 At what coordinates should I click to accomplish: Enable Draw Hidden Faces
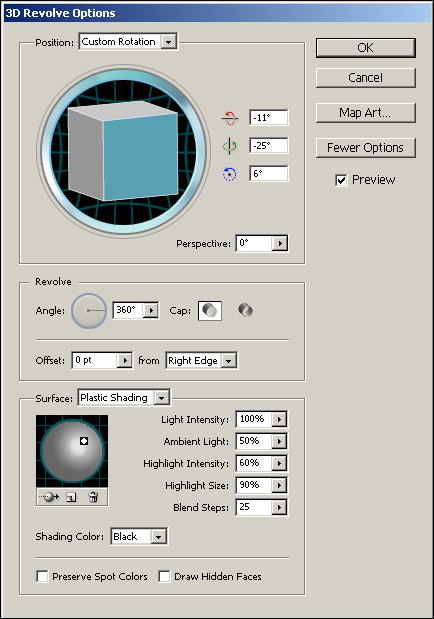164,576
